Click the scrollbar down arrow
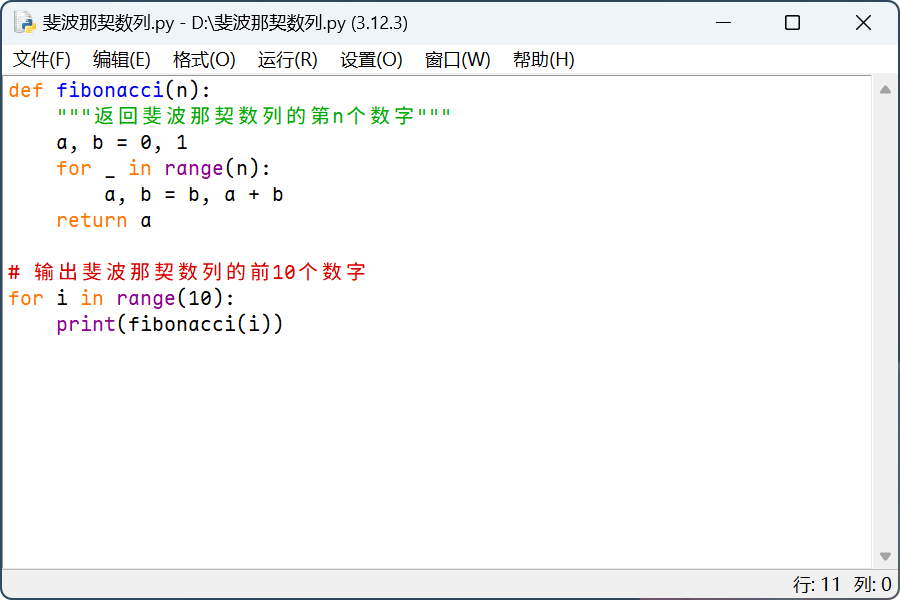Image resolution: width=900 pixels, height=600 pixels. click(x=885, y=556)
